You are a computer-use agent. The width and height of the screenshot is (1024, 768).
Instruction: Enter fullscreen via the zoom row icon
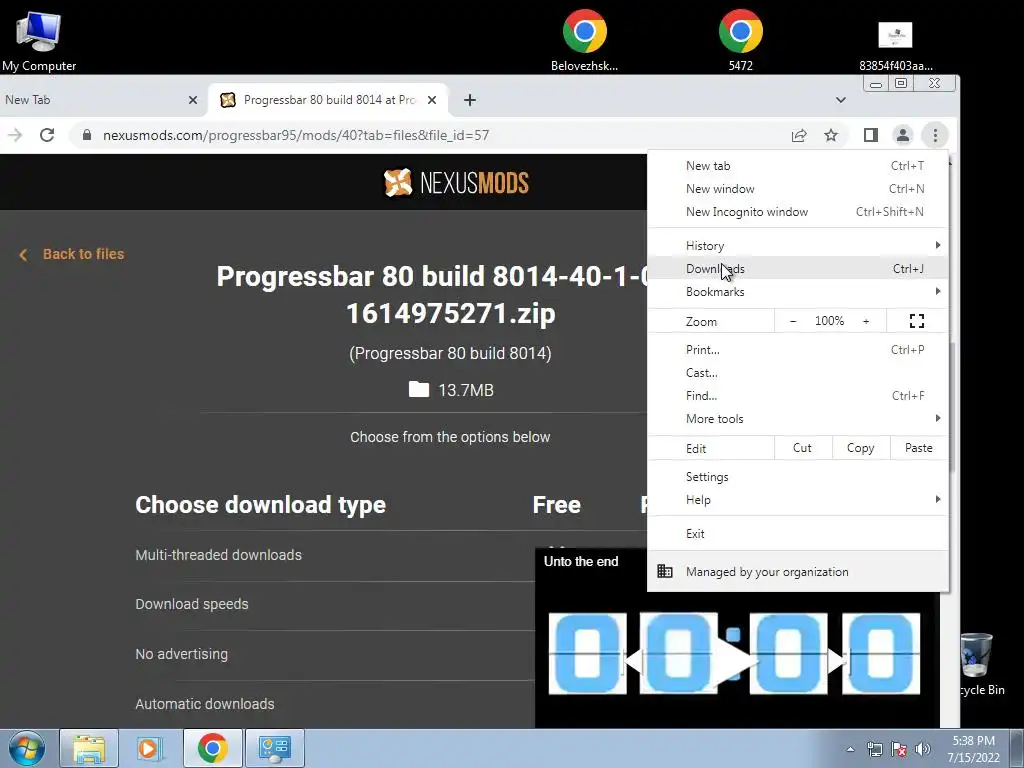pos(917,321)
